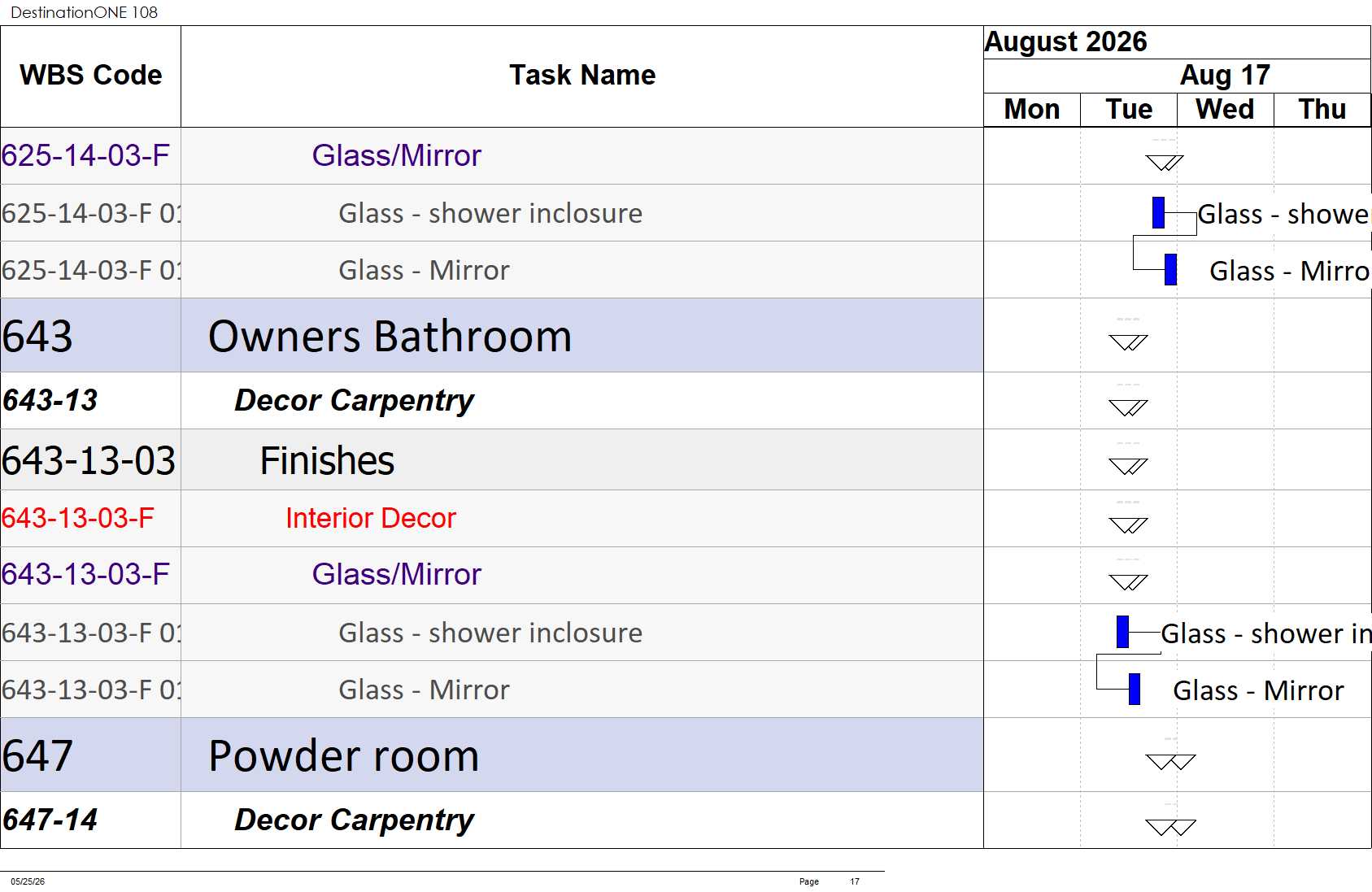Select the WBS Code column header

coord(90,76)
